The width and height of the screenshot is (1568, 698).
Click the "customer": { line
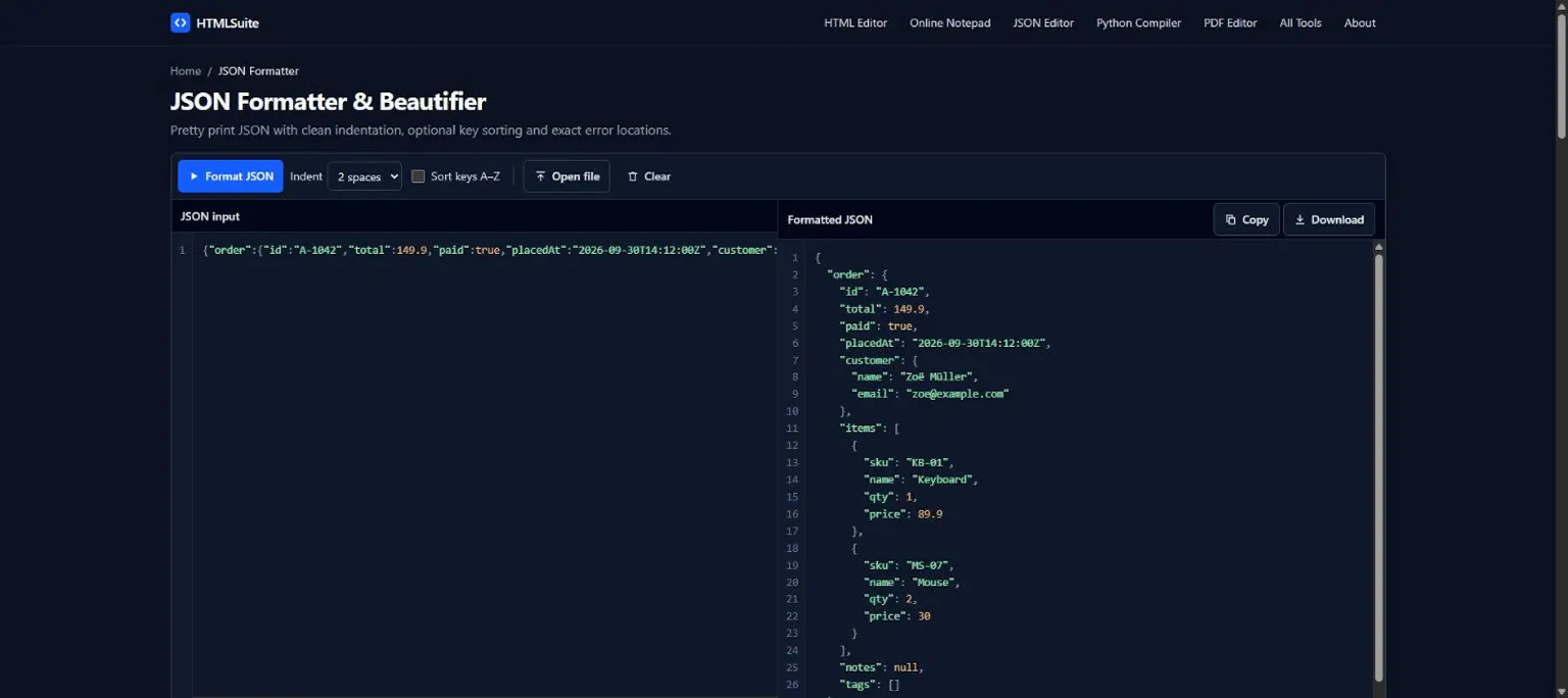(x=879, y=360)
